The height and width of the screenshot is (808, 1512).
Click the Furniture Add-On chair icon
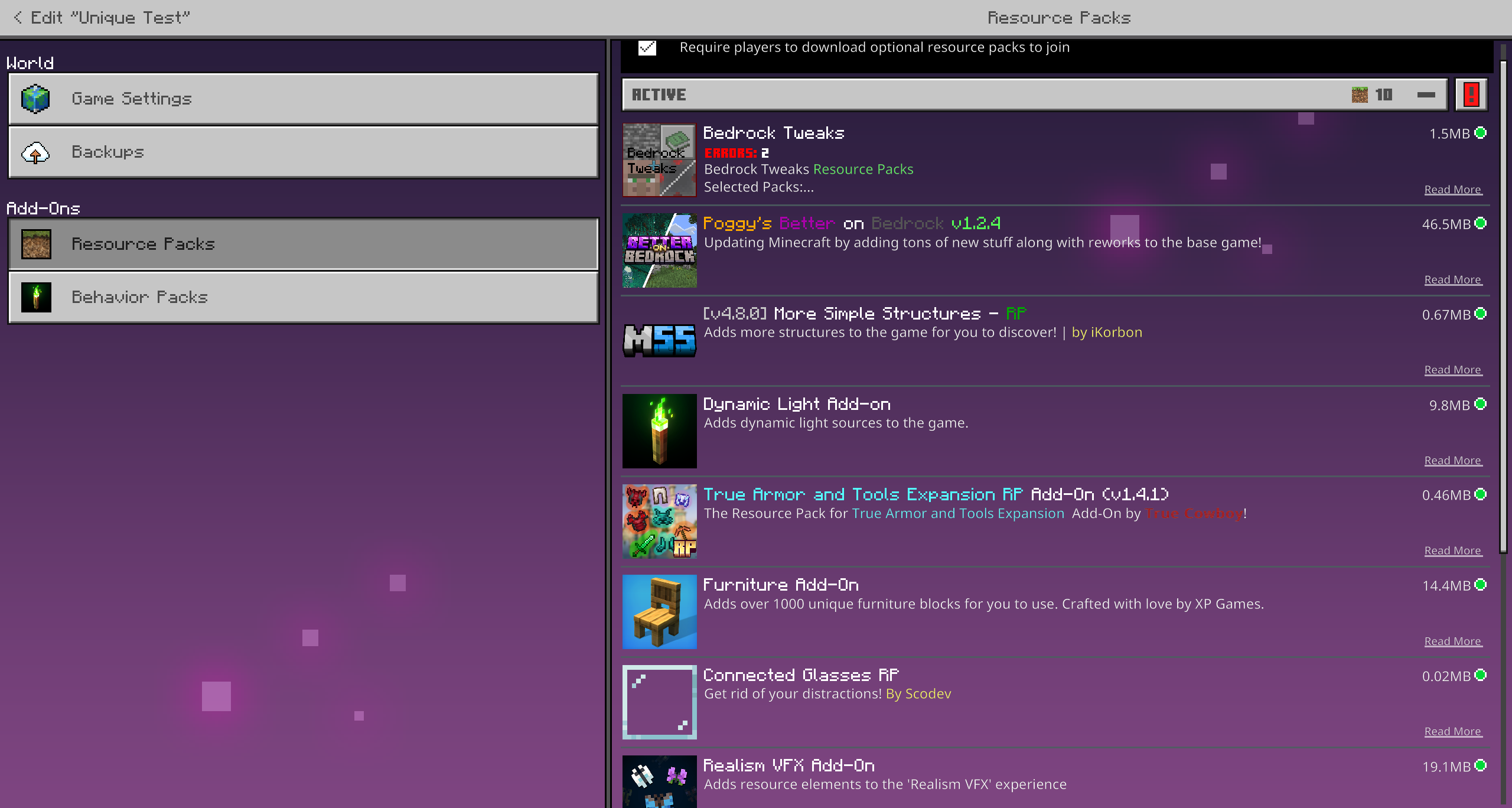pyautogui.click(x=659, y=612)
